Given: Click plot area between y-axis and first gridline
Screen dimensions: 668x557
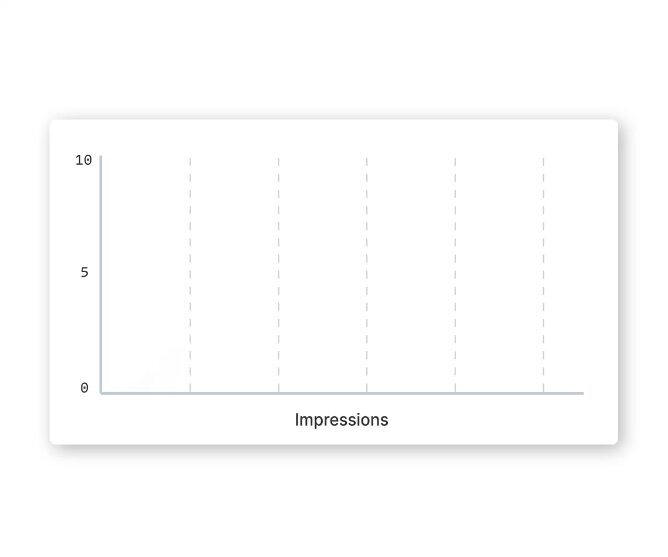Looking at the screenshot, I should [146, 274].
